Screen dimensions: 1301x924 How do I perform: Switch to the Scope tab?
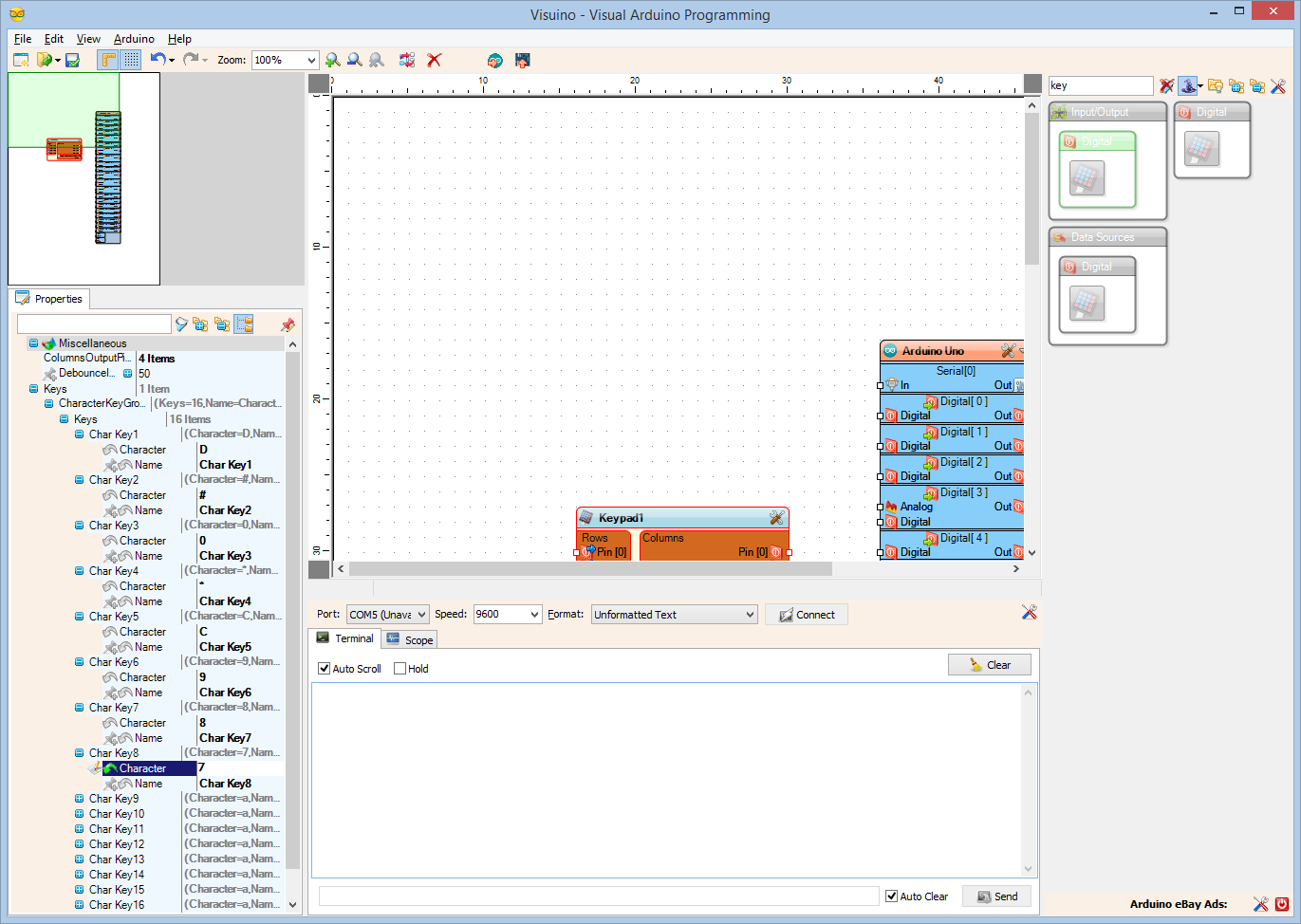coord(409,638)
